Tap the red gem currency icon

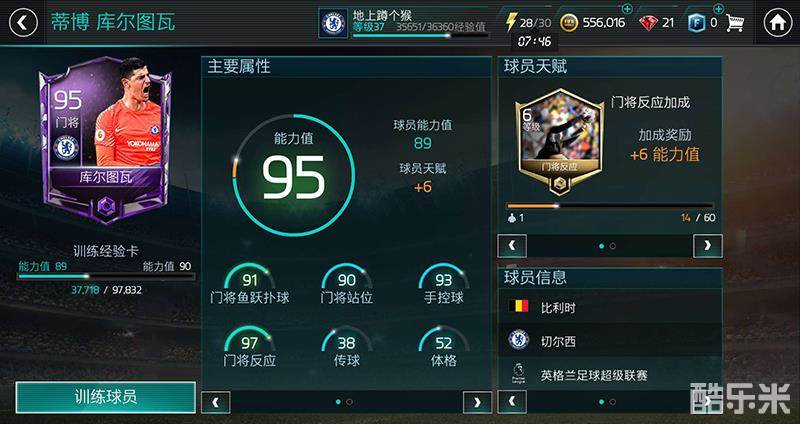[x=648, y=23]
